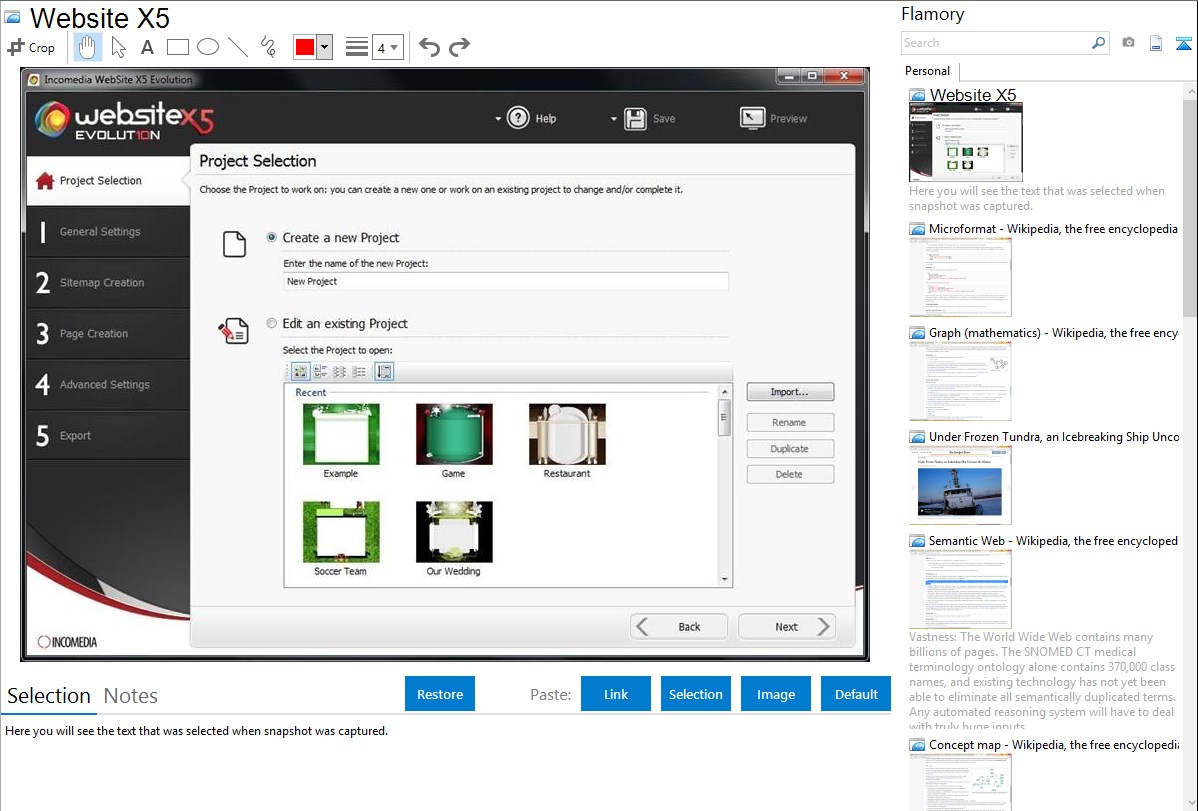Click the Rename button
Screen dimensions: 1198x811
click(x=790, y=423)
